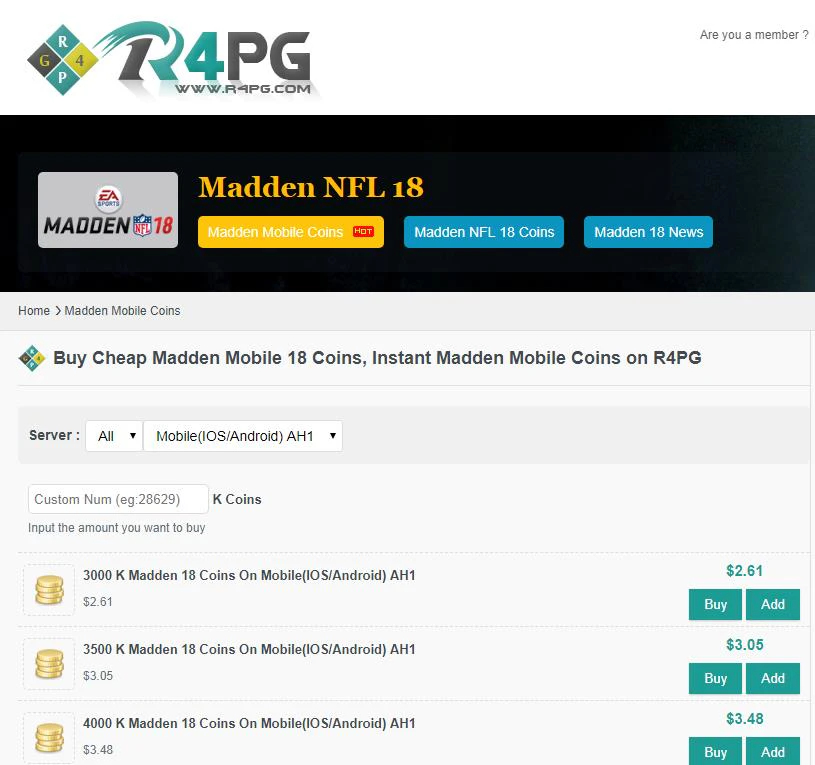The height and width of the screenshot is (765, 815).
Task: Select the Madden Mobile Coins tab
Action: pos(291,232)
